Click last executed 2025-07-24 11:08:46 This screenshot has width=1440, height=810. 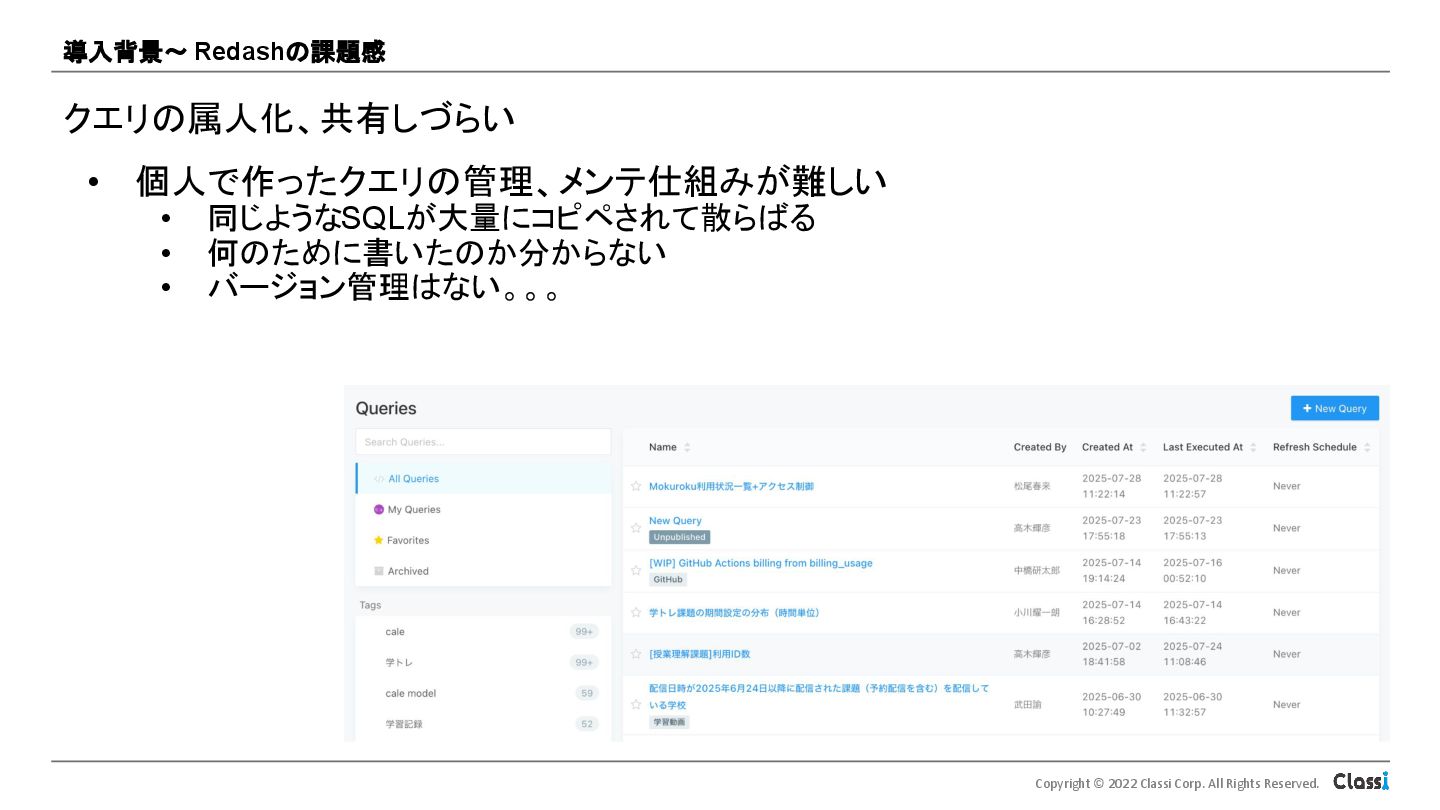(1192, 654)
